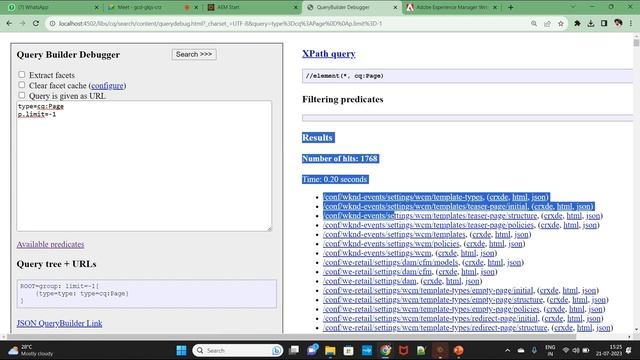The height and width of the screenshot is (360, 640).
Task: Toggle the browser side panel icon
Action: click(x=604, y=24)
